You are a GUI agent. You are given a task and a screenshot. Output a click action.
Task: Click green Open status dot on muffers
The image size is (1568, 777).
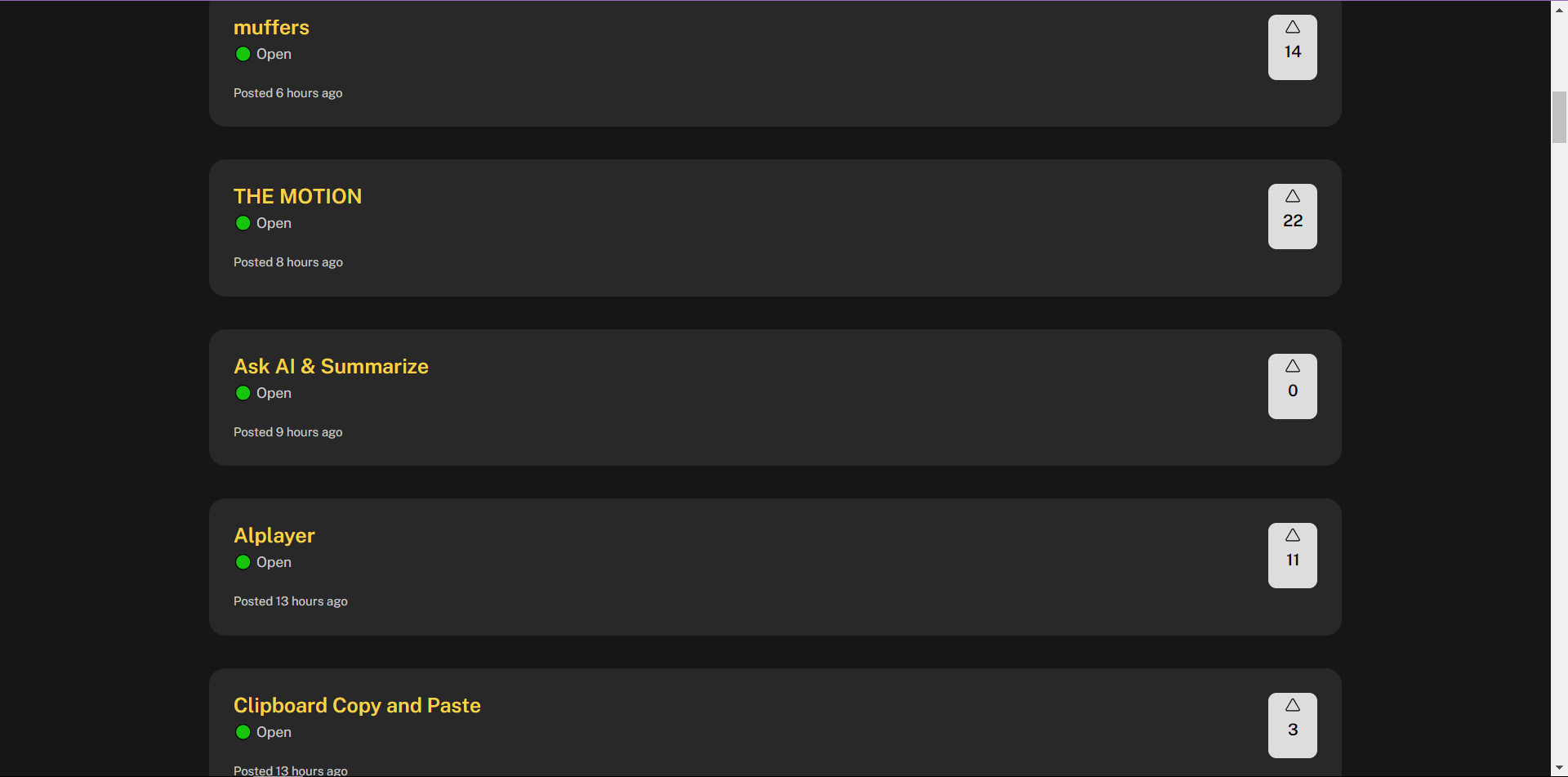click(x=243, y=54)
